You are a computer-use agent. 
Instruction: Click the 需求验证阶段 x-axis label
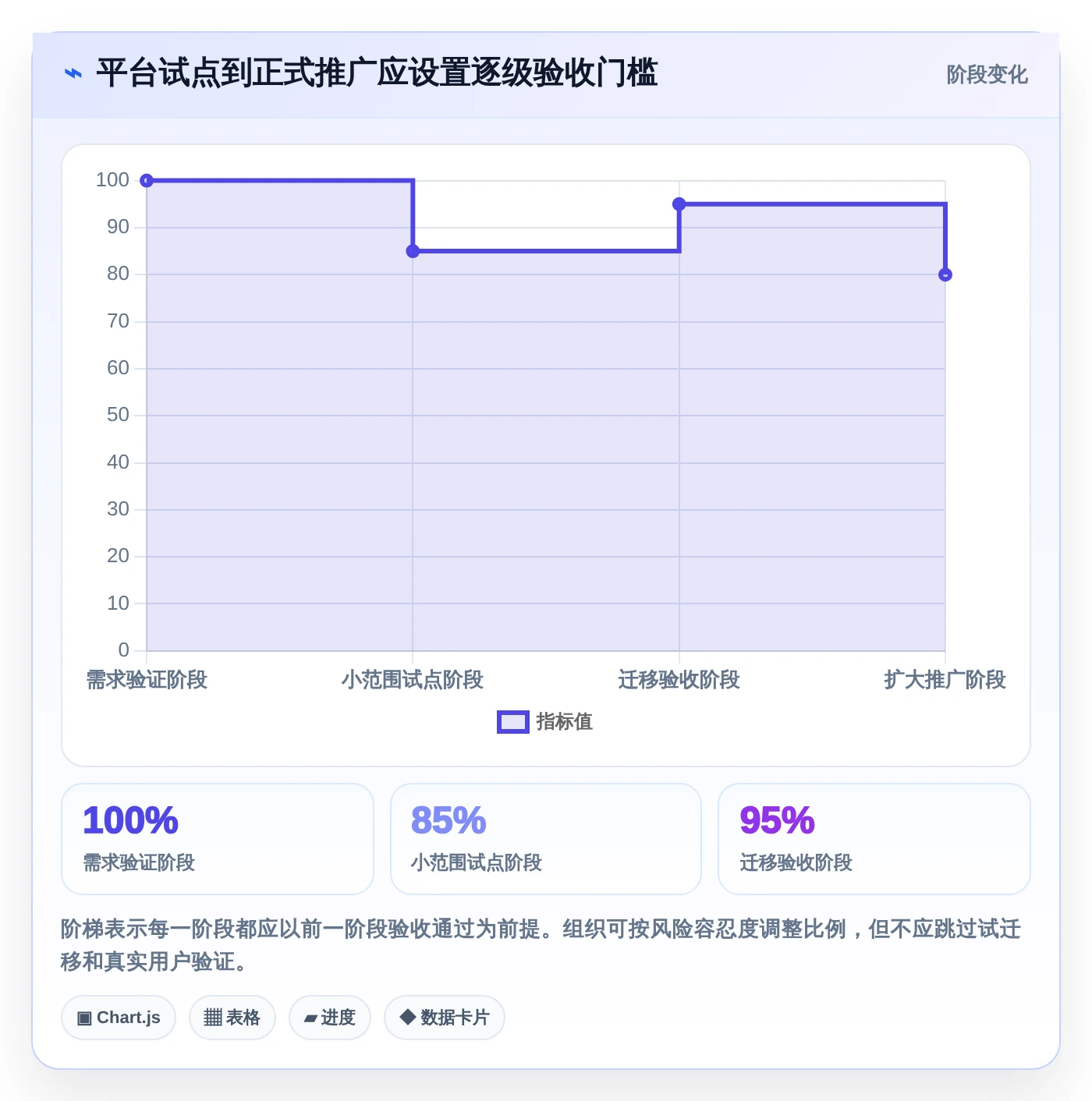(x=147, y=680)
